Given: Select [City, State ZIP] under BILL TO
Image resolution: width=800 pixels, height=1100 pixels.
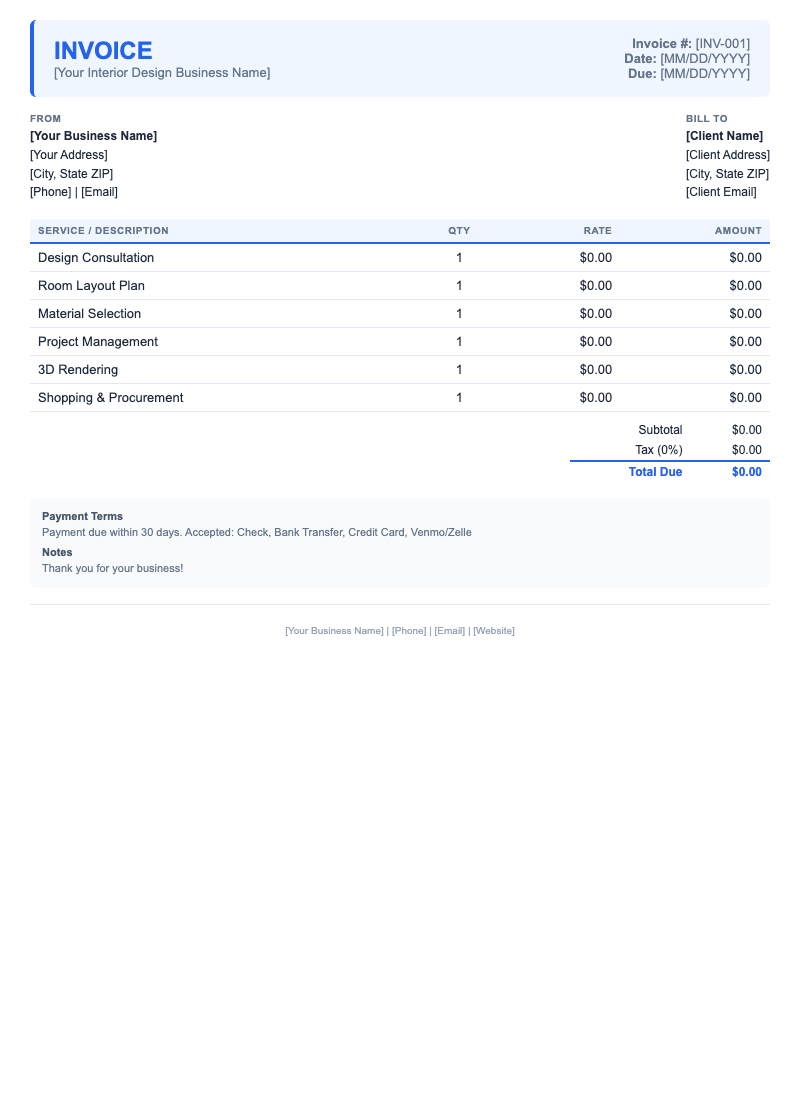Looking at the screenshot, I should pos(728,174).
